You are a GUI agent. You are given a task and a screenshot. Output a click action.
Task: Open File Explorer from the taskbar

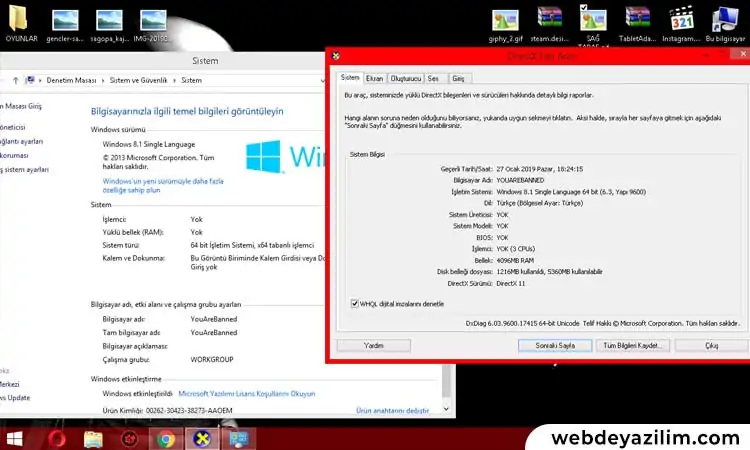(93, 439)
